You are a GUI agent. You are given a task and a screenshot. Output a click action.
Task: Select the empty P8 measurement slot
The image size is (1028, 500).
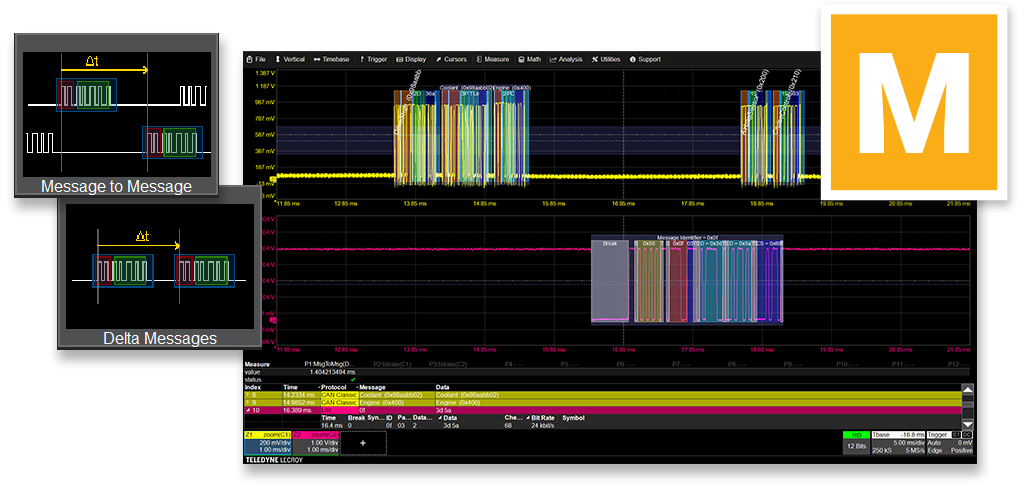[x=738, y=364]
